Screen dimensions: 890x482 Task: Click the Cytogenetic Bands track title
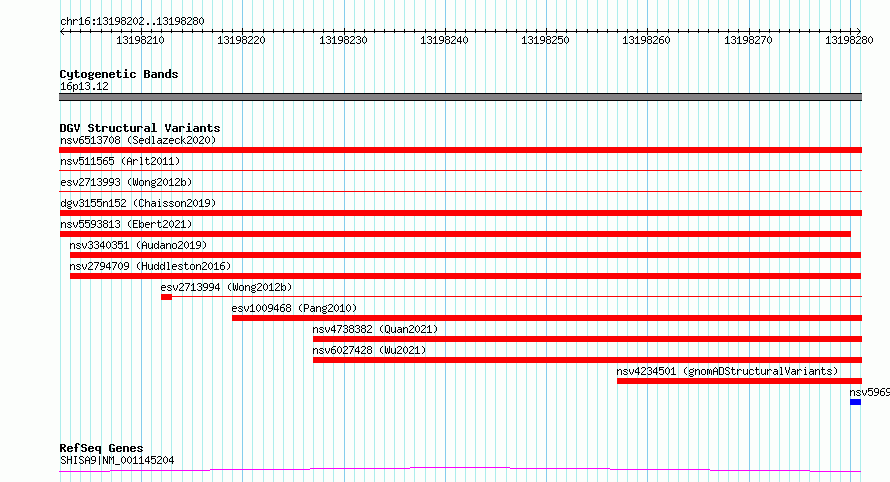pyautogui.click(x=119, y=74)
